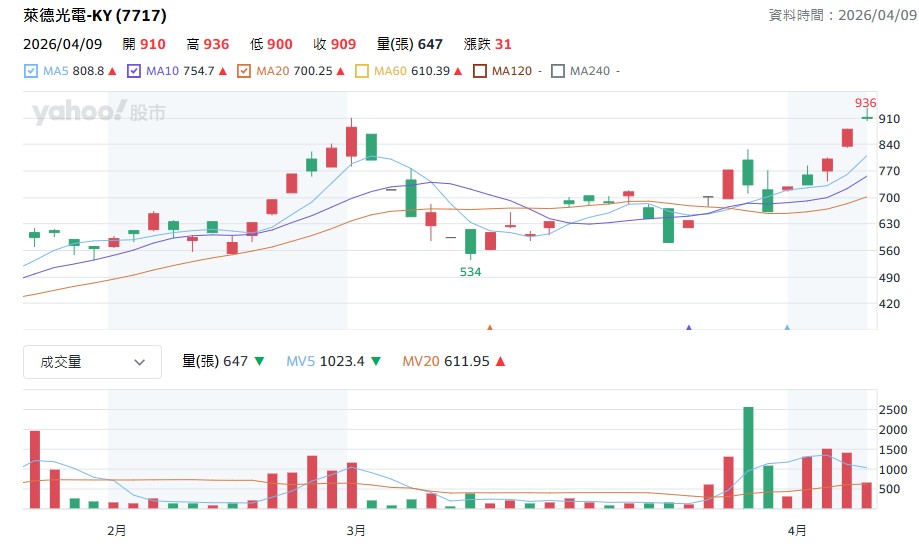This screenshot has width=919, height=548.
Task: Click the 4月 axis label
Action: [x=797, y=530]
